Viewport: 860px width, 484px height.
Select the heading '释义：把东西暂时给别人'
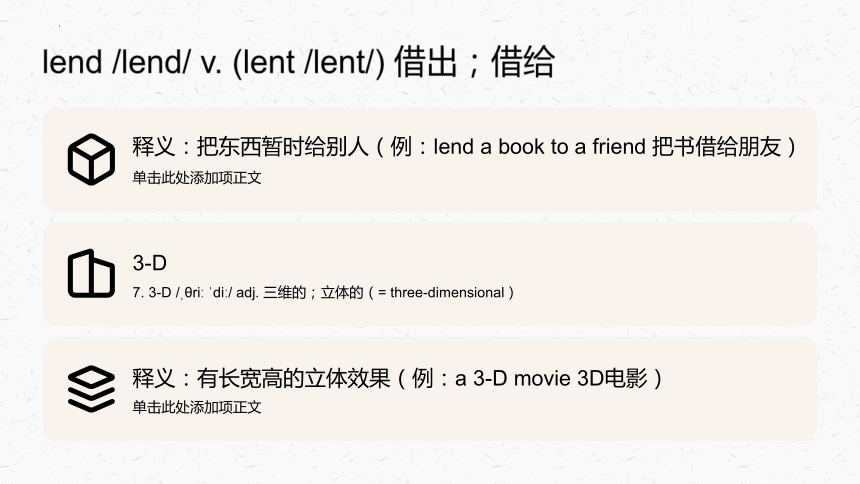[x=250, y=147]
